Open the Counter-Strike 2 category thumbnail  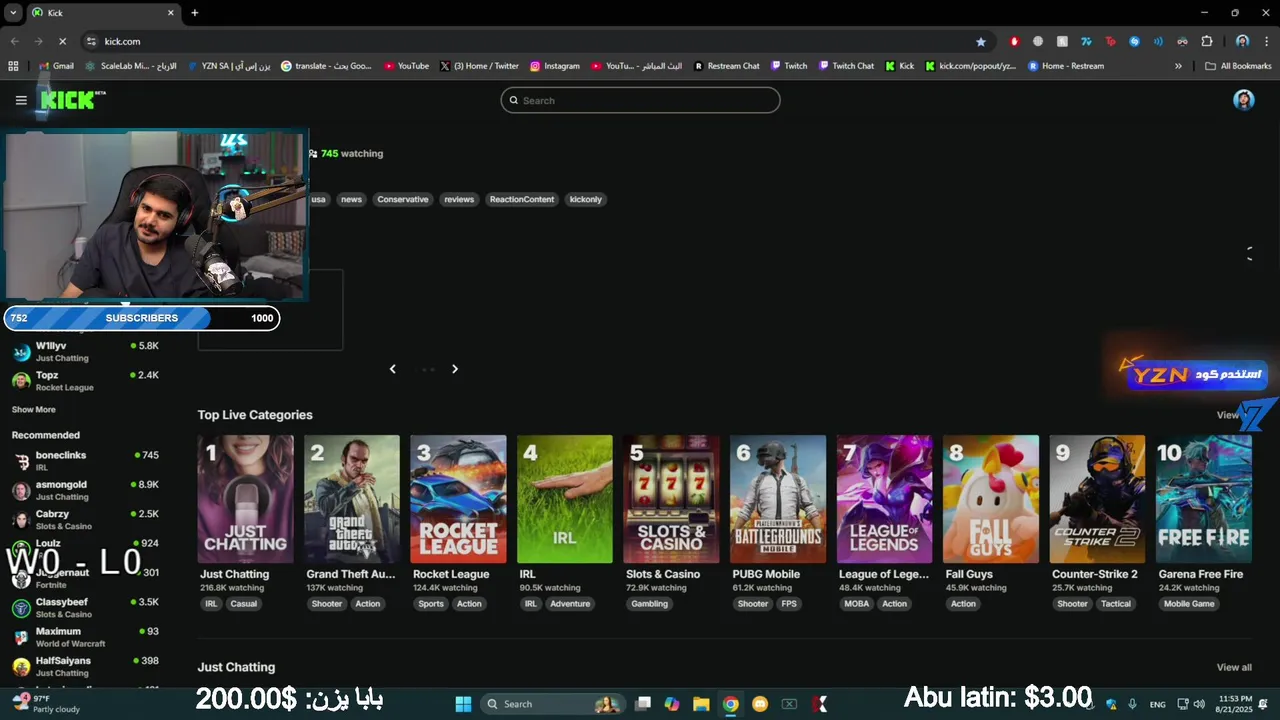(x=1097, y=499)
